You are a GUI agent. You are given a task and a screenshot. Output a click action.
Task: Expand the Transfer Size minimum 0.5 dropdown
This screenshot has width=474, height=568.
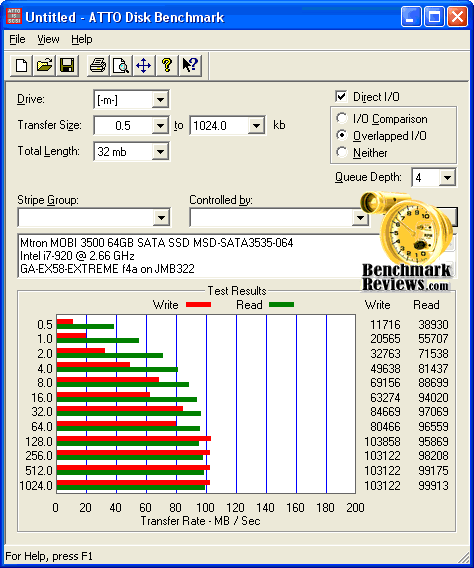(160, 126)
